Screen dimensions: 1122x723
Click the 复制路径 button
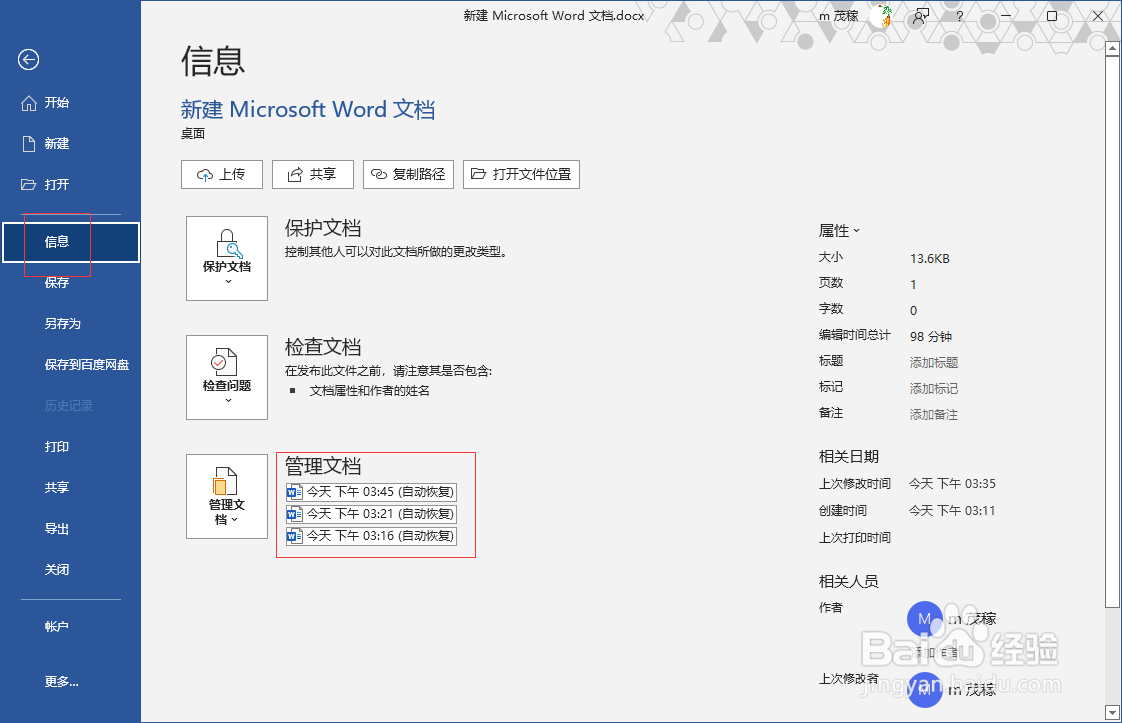click(x=409, y=175)
